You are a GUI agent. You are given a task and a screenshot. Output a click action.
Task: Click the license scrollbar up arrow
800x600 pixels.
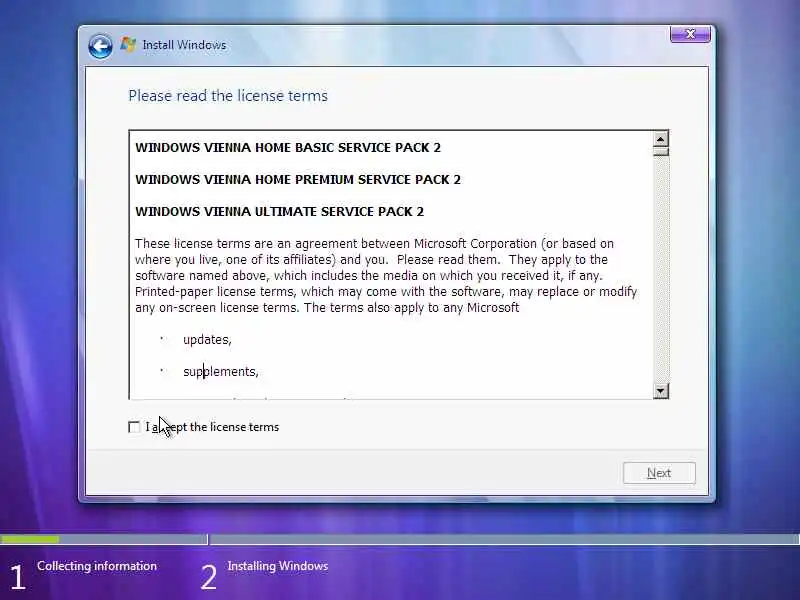pos(661,139)
